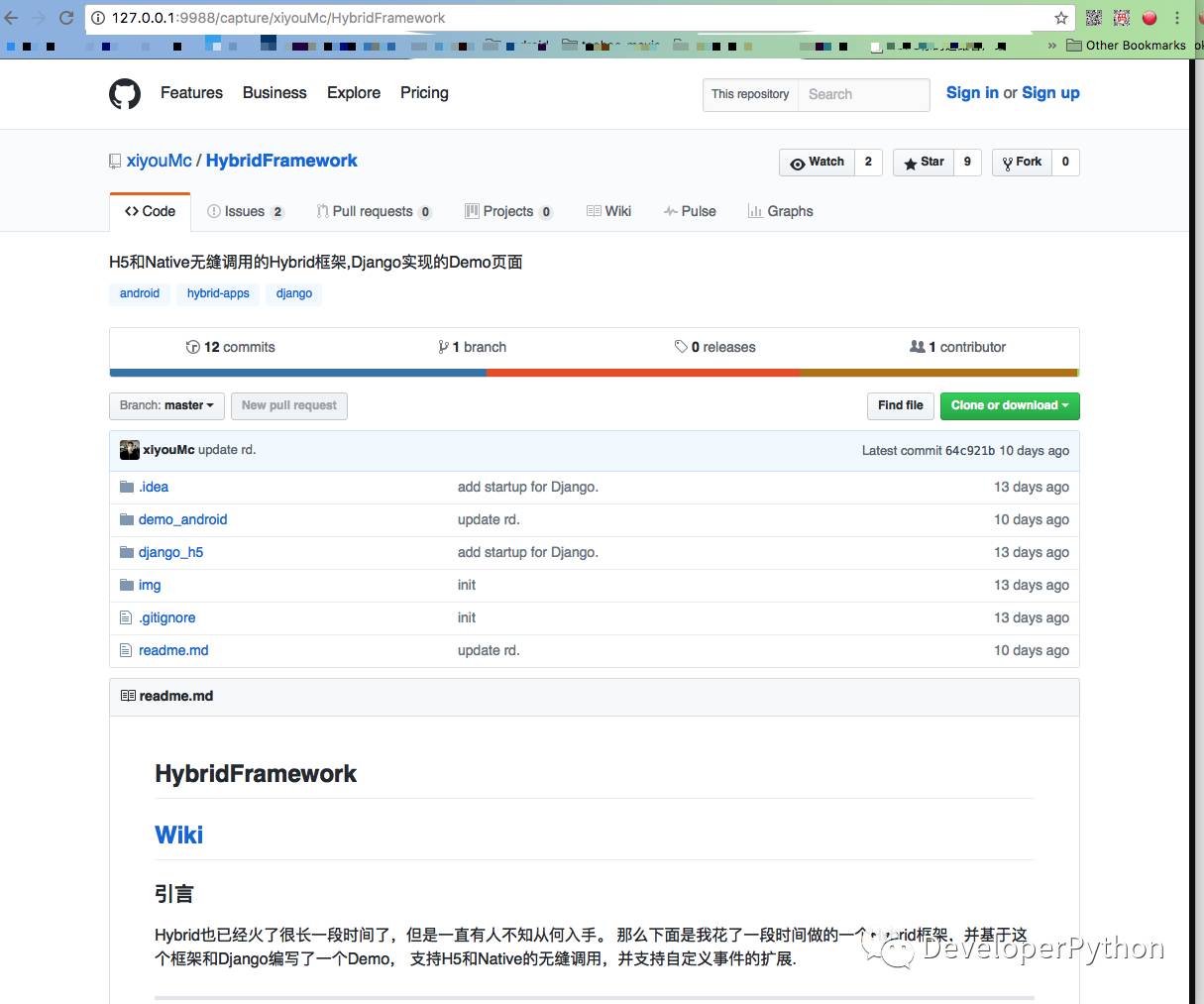Click the img folder icon

pos(126,585)
